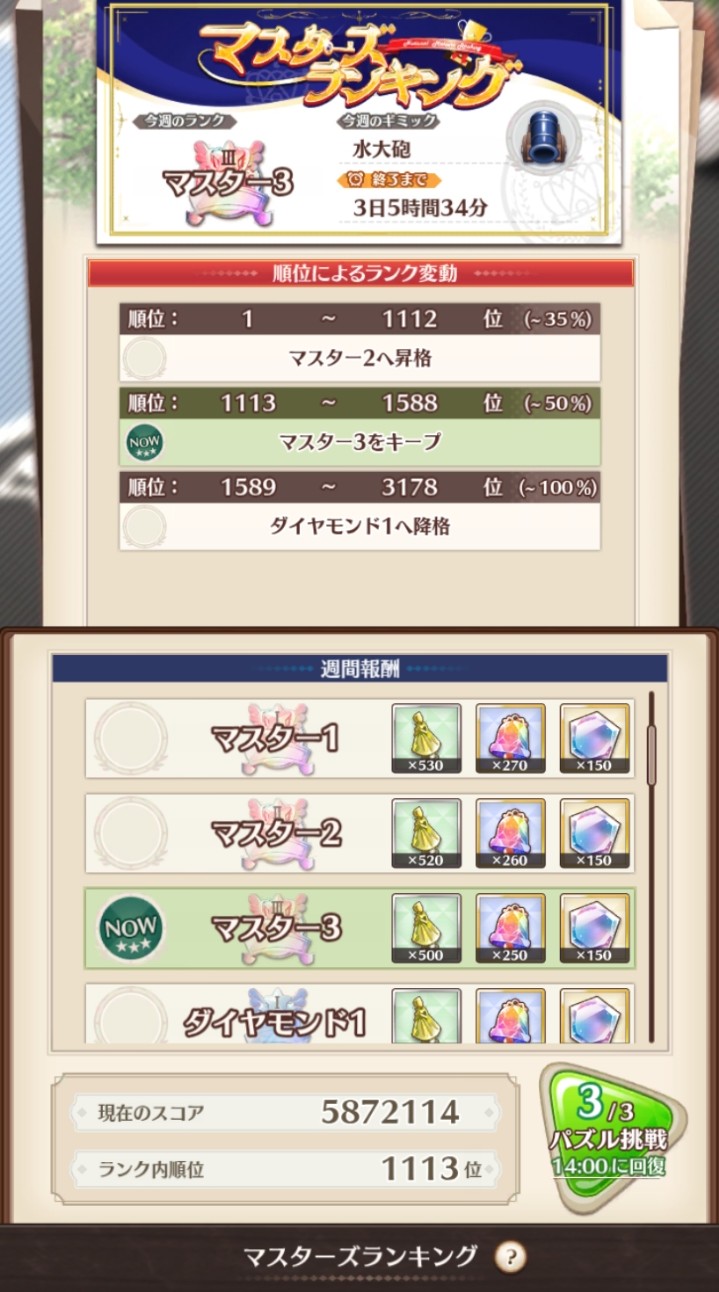Tap the 週間報酬 section header
The image size is (719, 1292).
point(360,669)
